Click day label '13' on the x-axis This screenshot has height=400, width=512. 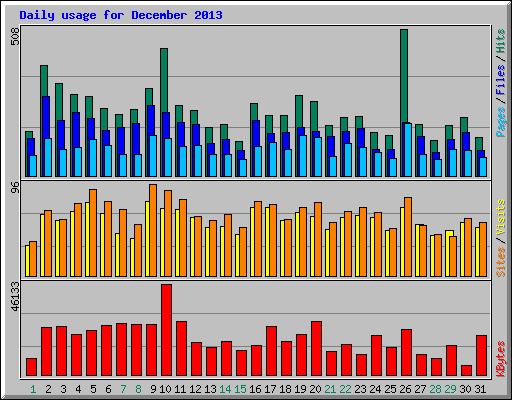(x=210, y=389)
